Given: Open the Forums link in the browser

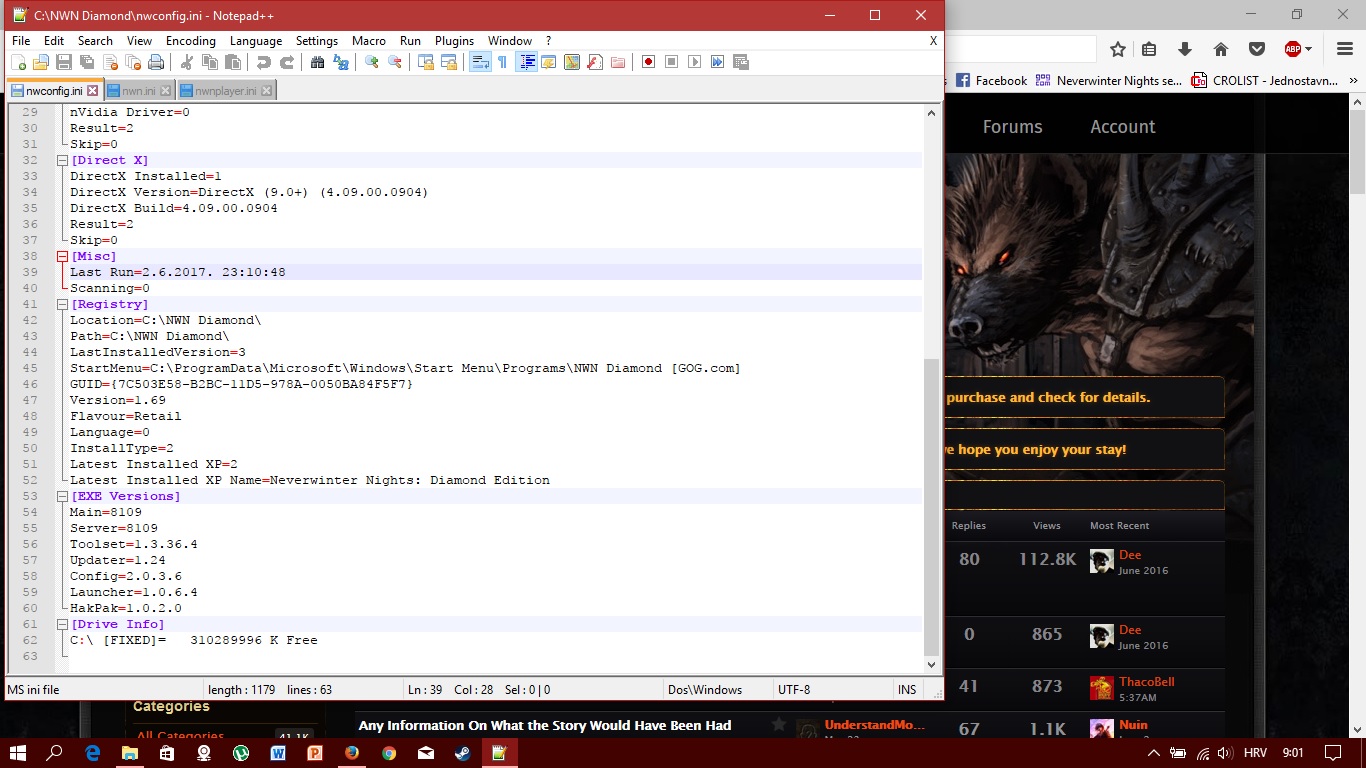Looking at the screenshot, I should [1012, 127].
